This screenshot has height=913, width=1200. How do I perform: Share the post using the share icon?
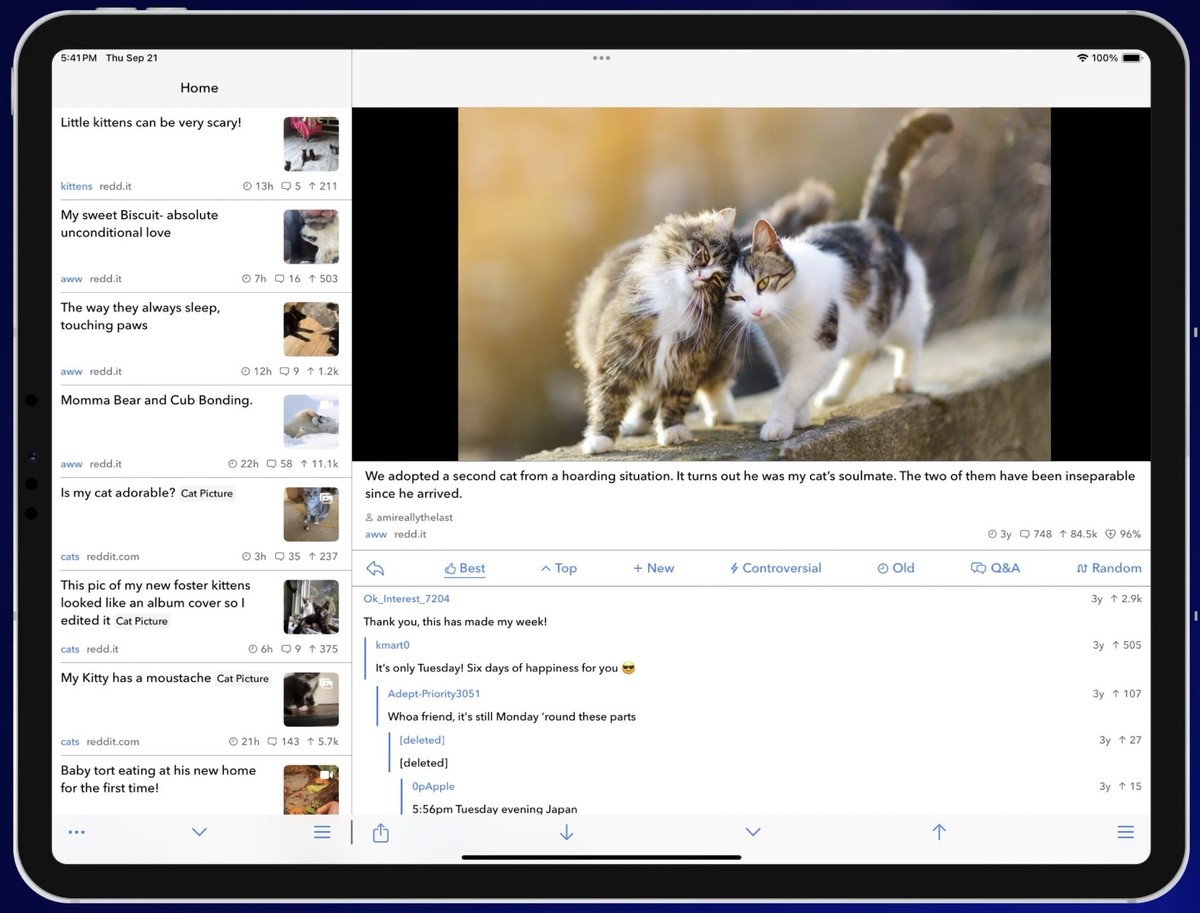(380, 831)
